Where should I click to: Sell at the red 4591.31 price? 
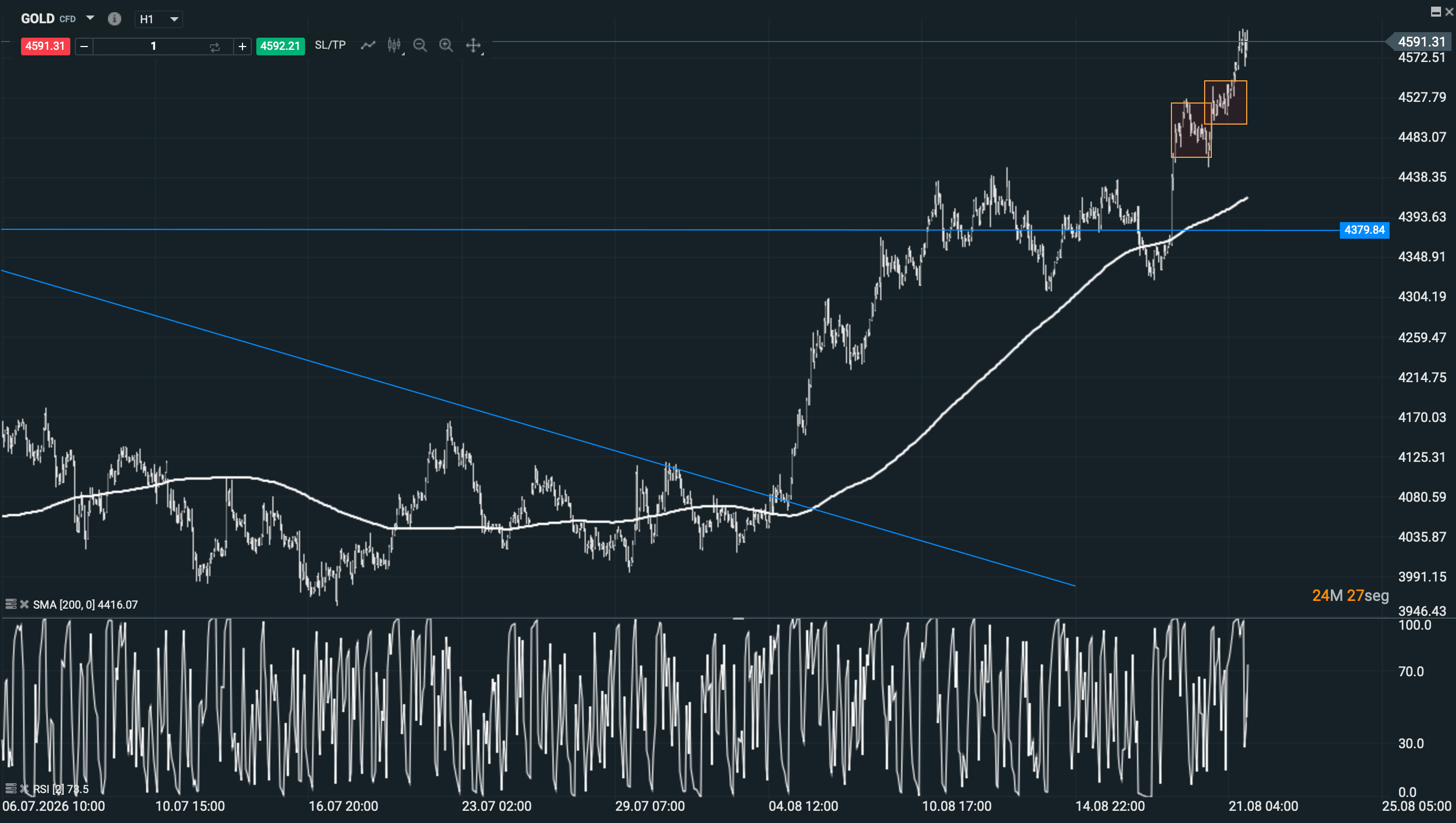point(45,46)
